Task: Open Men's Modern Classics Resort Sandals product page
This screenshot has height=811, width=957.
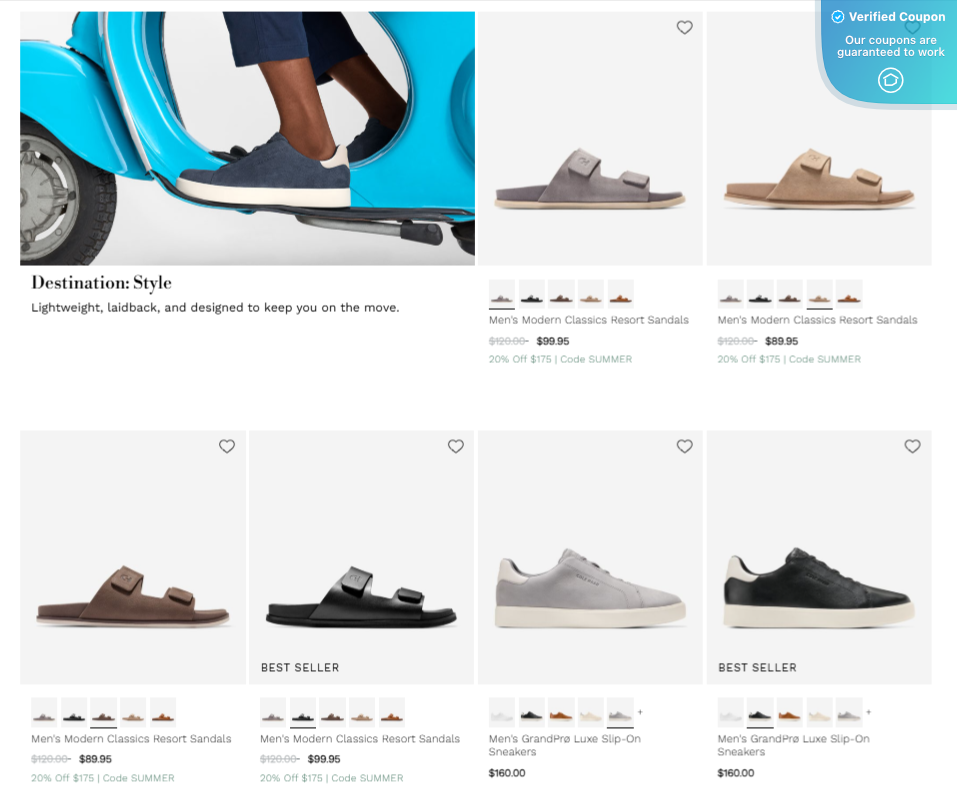Action: click(587, 320)
